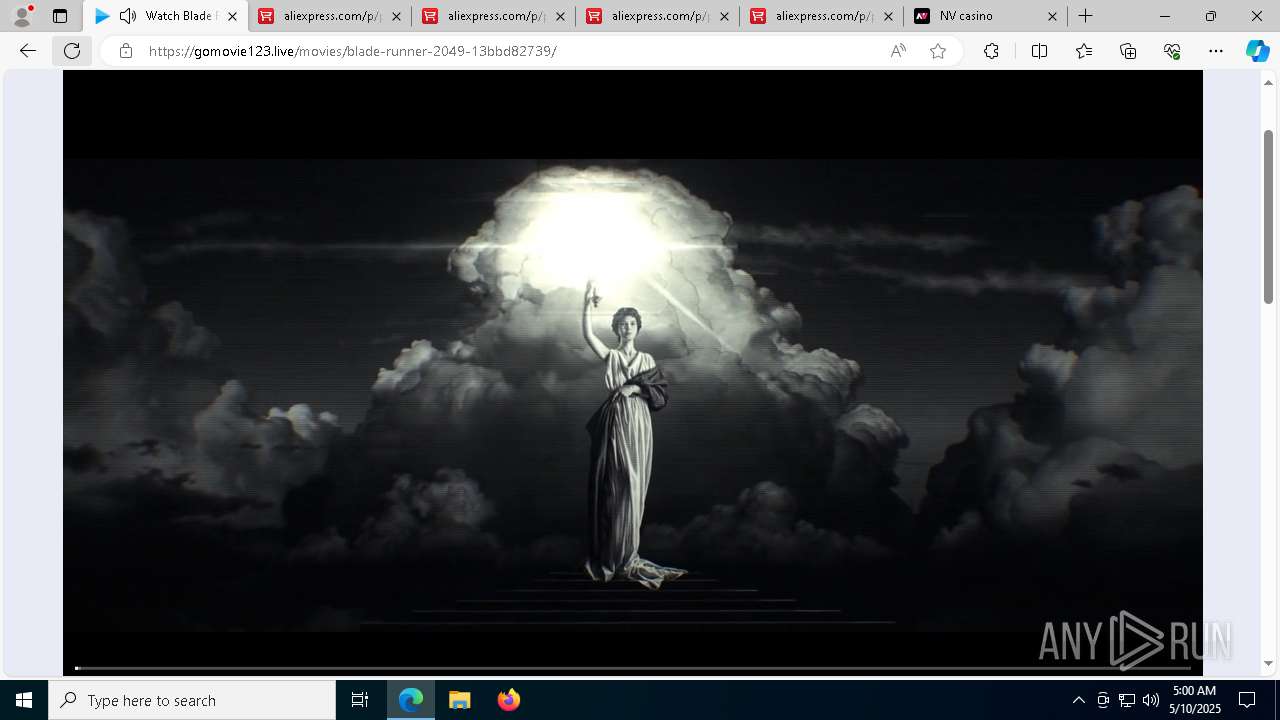This screenshot has height=720, width=1280.
Task: Seek on the video progress bar
Action: click(632, 667)
